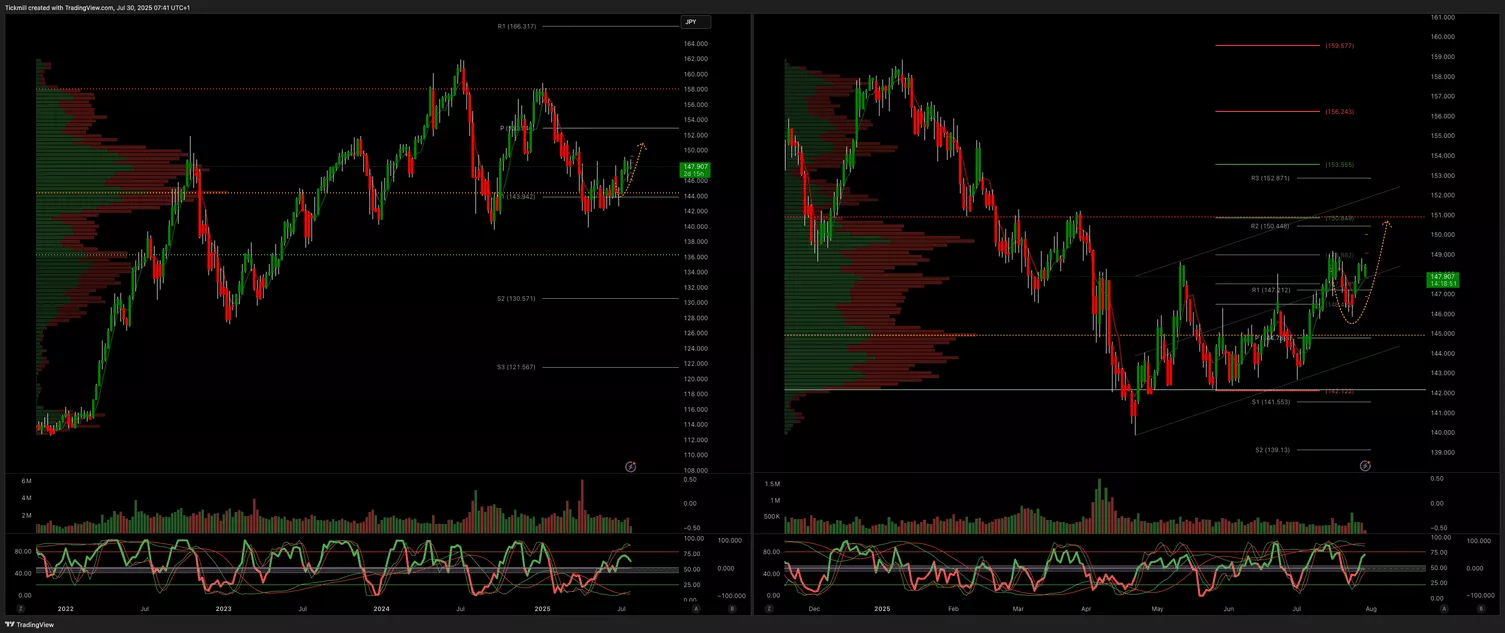Click the 2024 label on the time axis
The image size is (1505, 633).
tap(380, 608)
